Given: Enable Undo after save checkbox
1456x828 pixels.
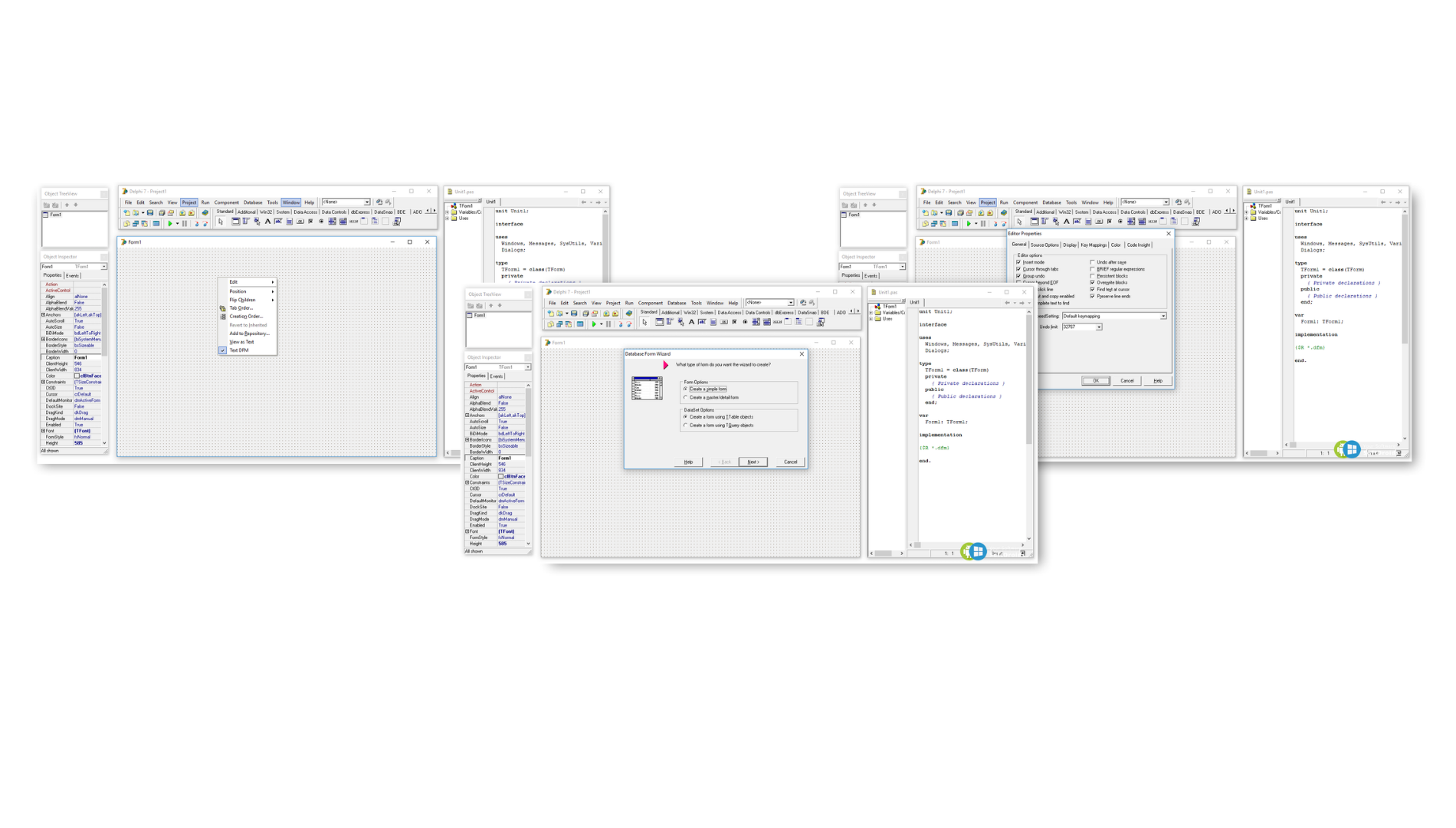Looking at the screenshot, I should coord(1092,262).
